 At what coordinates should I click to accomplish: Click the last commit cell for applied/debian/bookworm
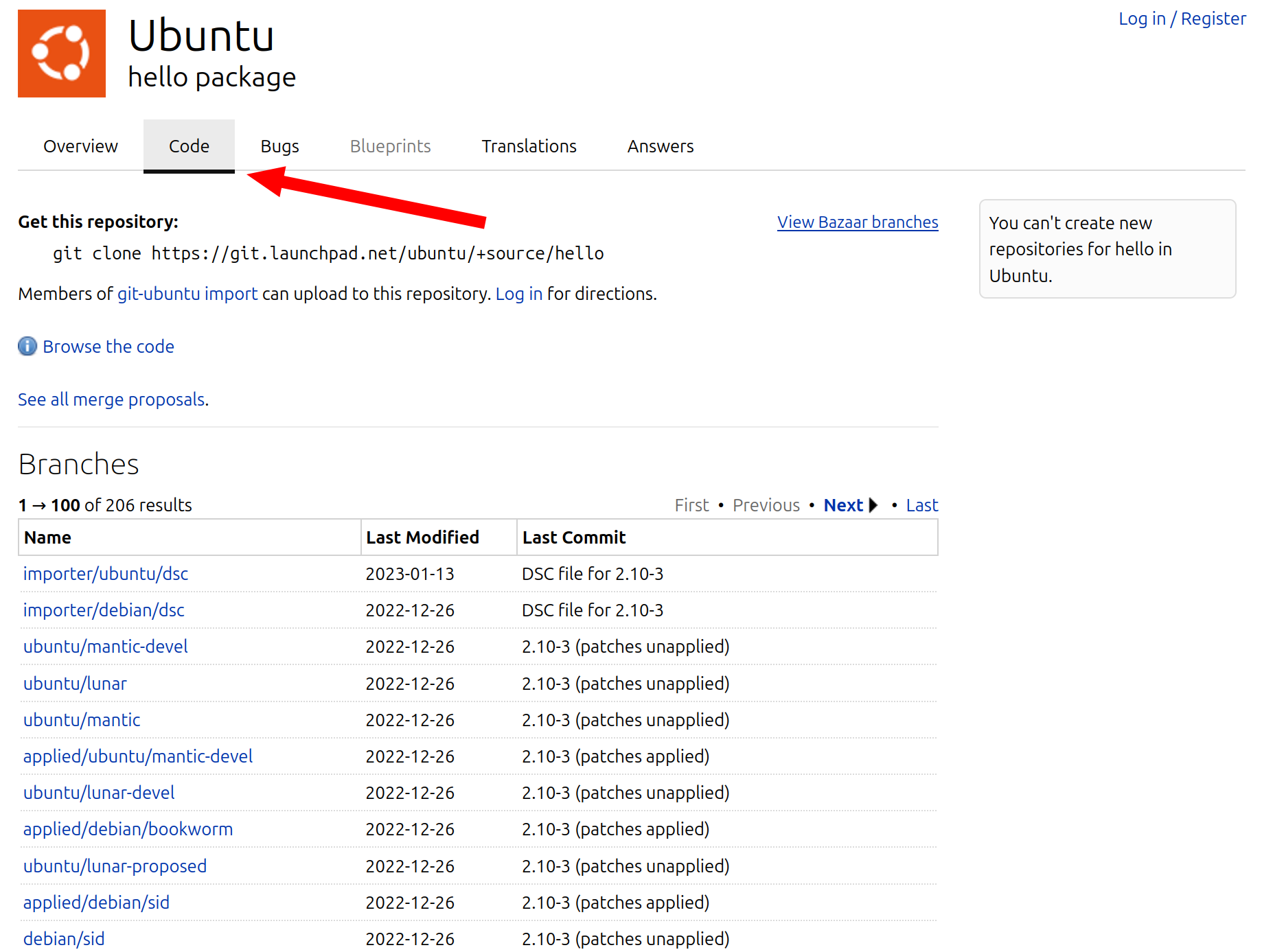click(x=615, y=829)
